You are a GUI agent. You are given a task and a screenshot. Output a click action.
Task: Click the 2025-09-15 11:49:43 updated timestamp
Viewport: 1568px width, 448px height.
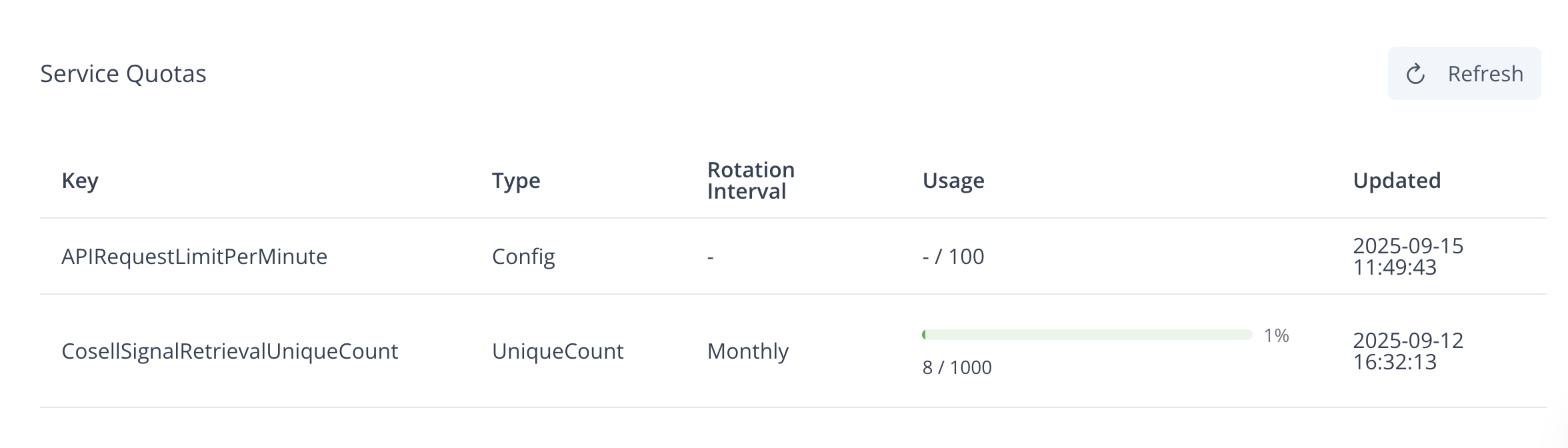coord(1408,257)
